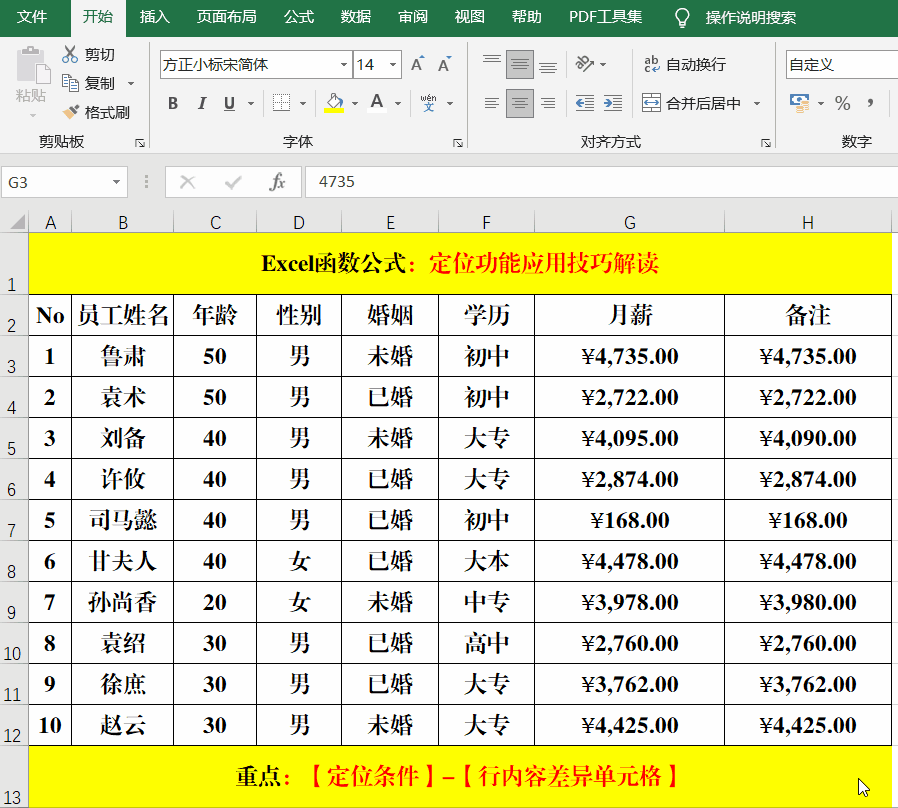898x808 pixels.
Task: Click Merge and Center (合并后居中)
Action: point(691,103)
